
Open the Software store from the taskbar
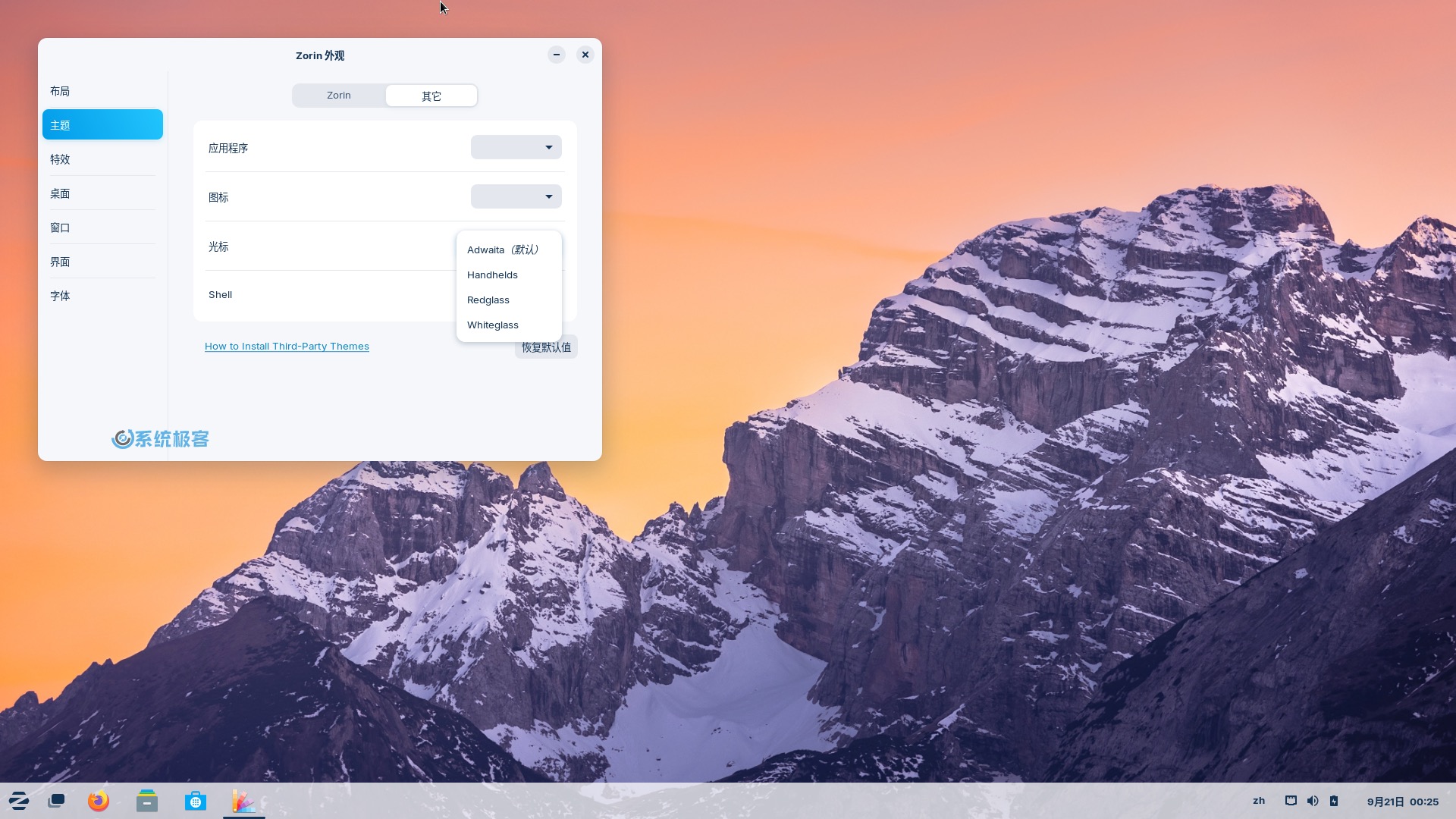(196, 801)
